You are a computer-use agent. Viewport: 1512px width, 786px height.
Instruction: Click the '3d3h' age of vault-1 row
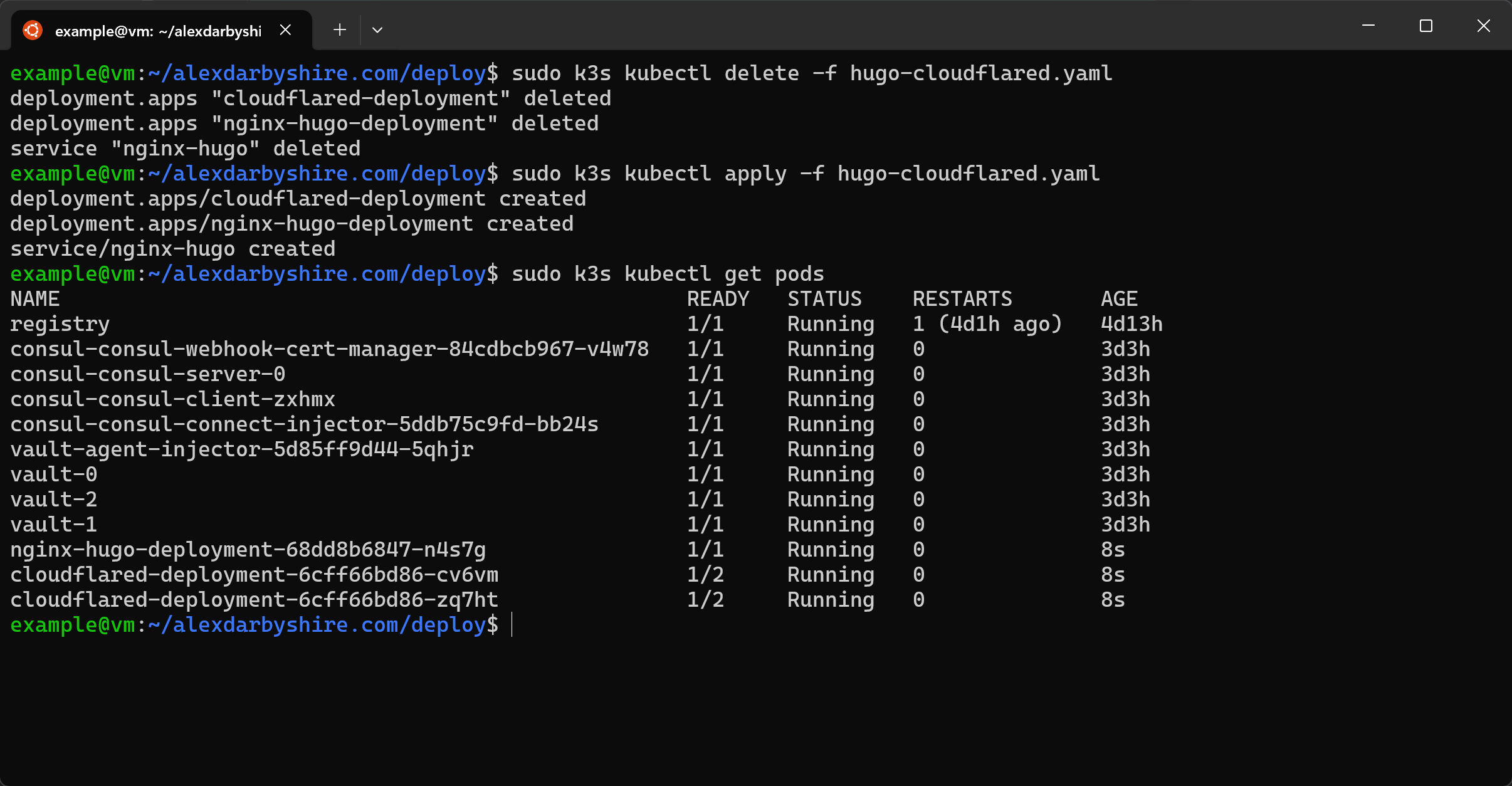pos(1126,525)
